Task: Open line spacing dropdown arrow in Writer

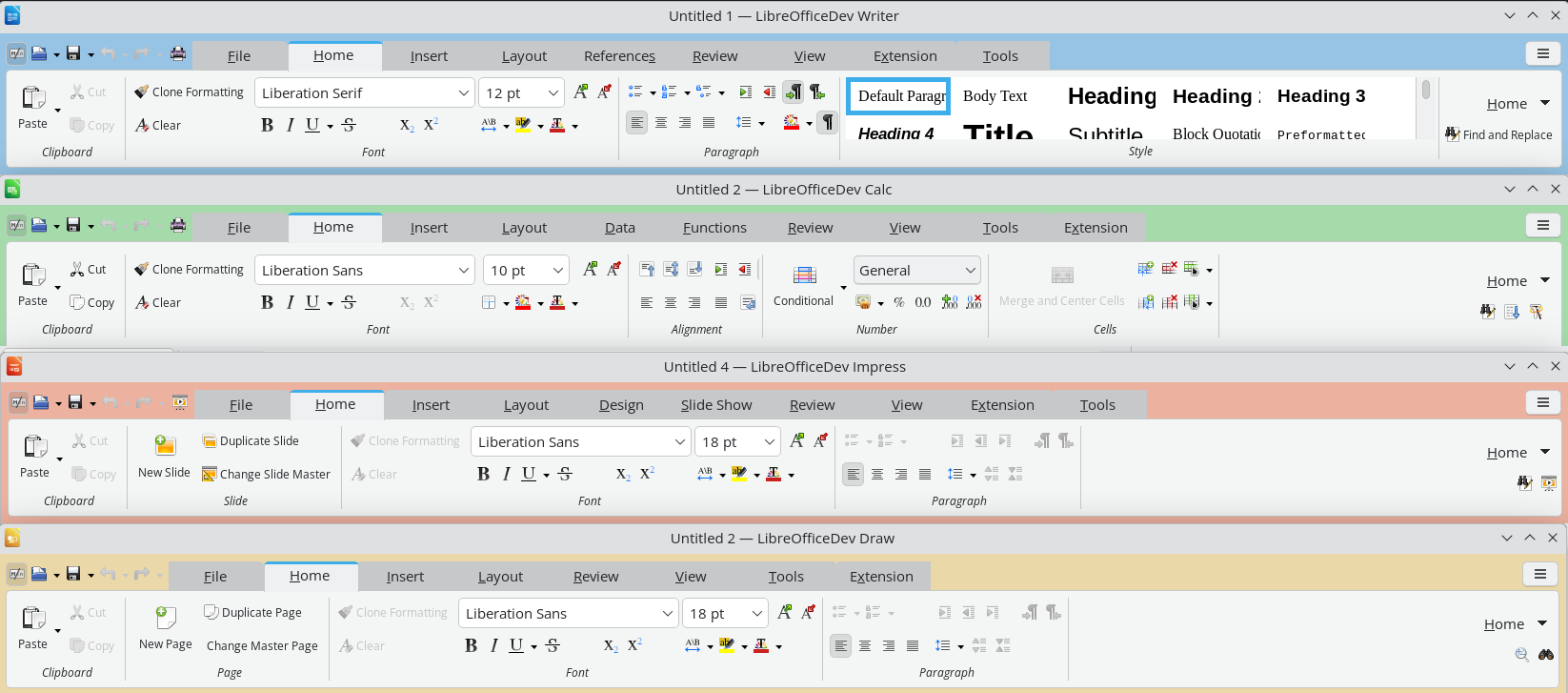Action: (x=762, y=123)
